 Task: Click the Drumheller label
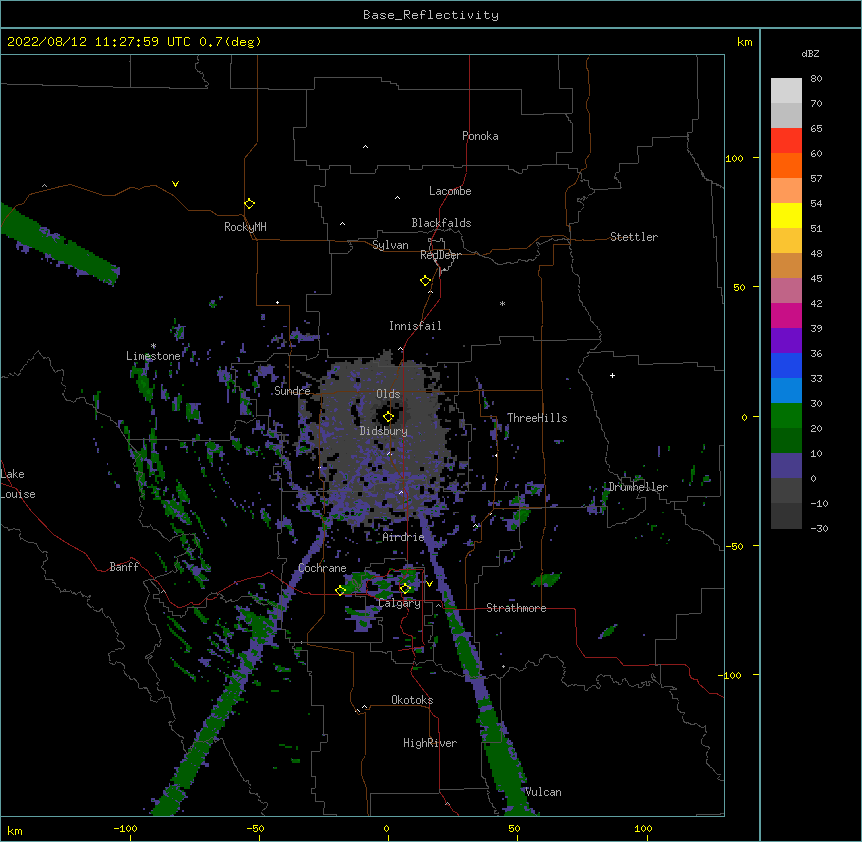point(638,487)
